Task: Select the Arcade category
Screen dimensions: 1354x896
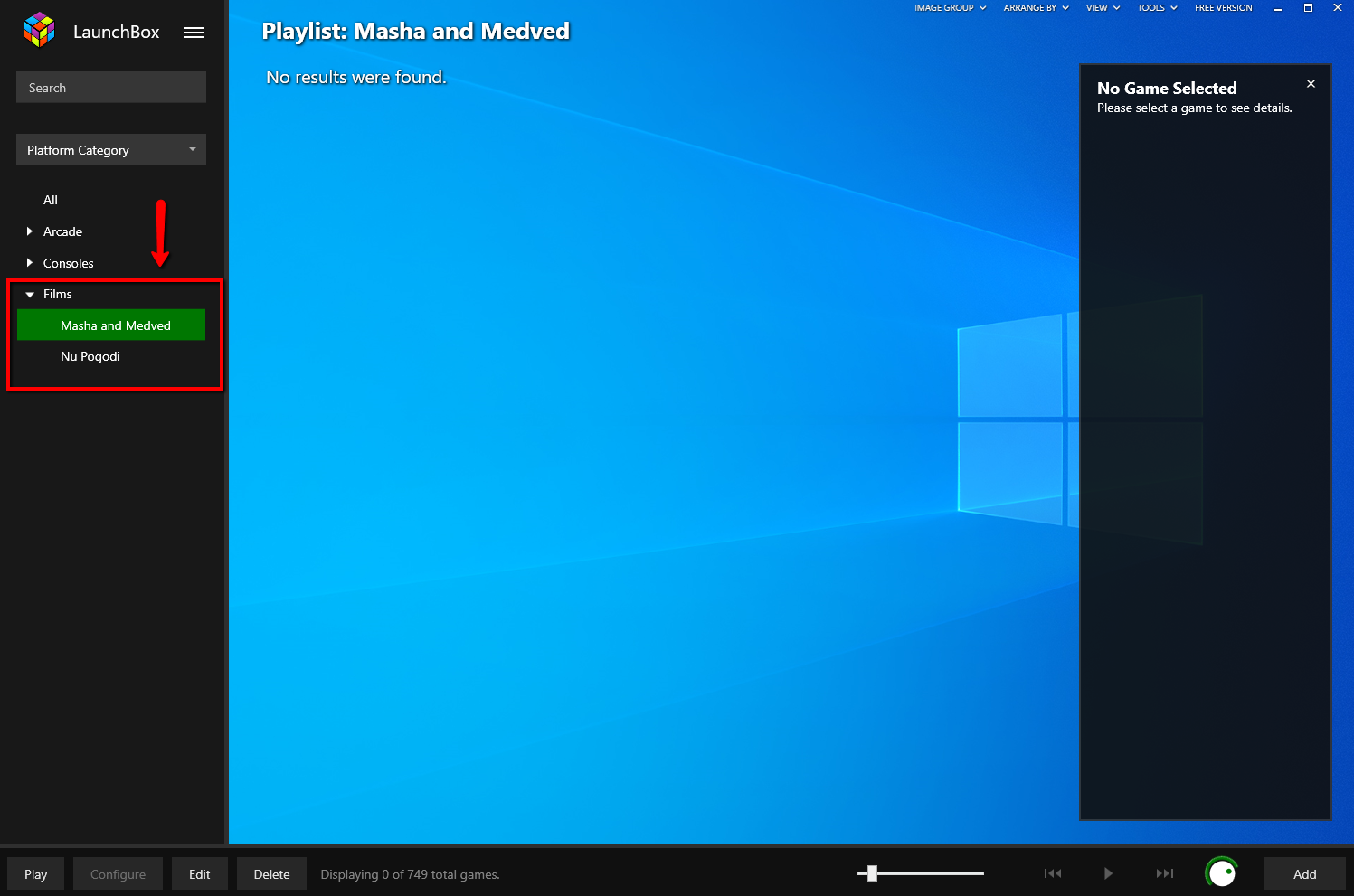Action: coord(62,231)
